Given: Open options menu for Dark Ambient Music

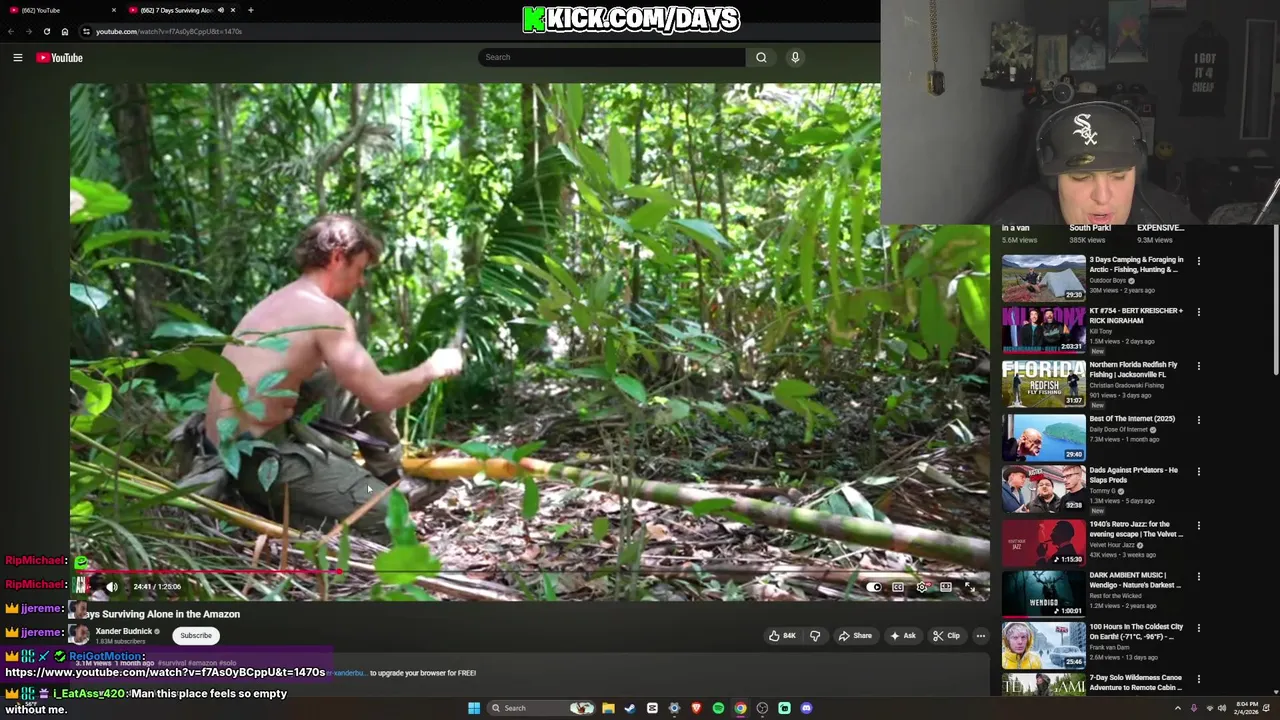Looking at the screenshot, I should [x=1198, y=577].
